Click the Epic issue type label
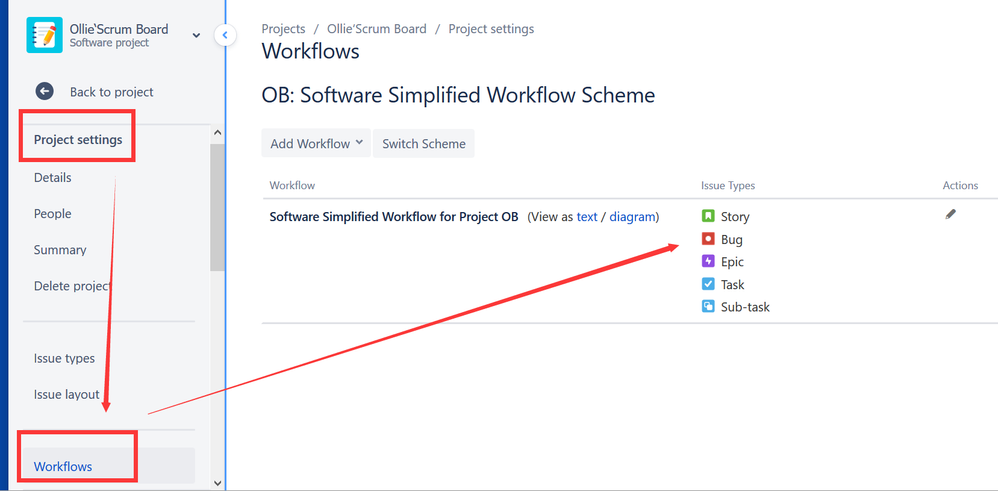The height and width of the screenshot is (491, 998). 733,262
